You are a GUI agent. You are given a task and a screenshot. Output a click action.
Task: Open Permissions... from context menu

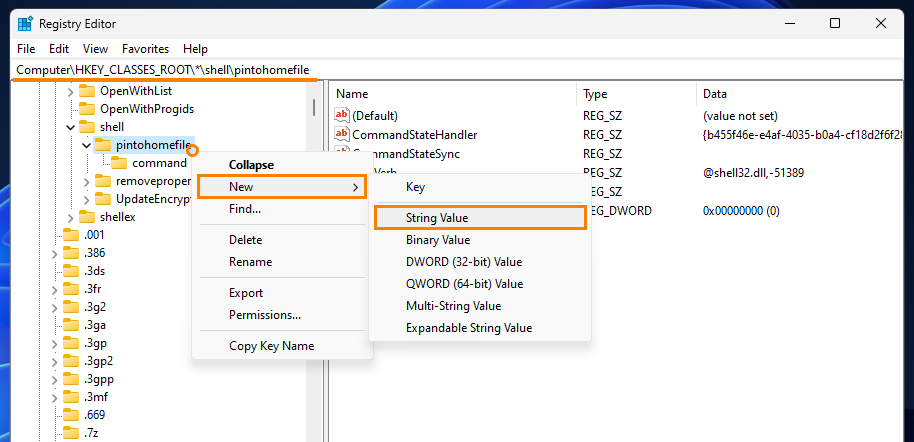(283, 315)
